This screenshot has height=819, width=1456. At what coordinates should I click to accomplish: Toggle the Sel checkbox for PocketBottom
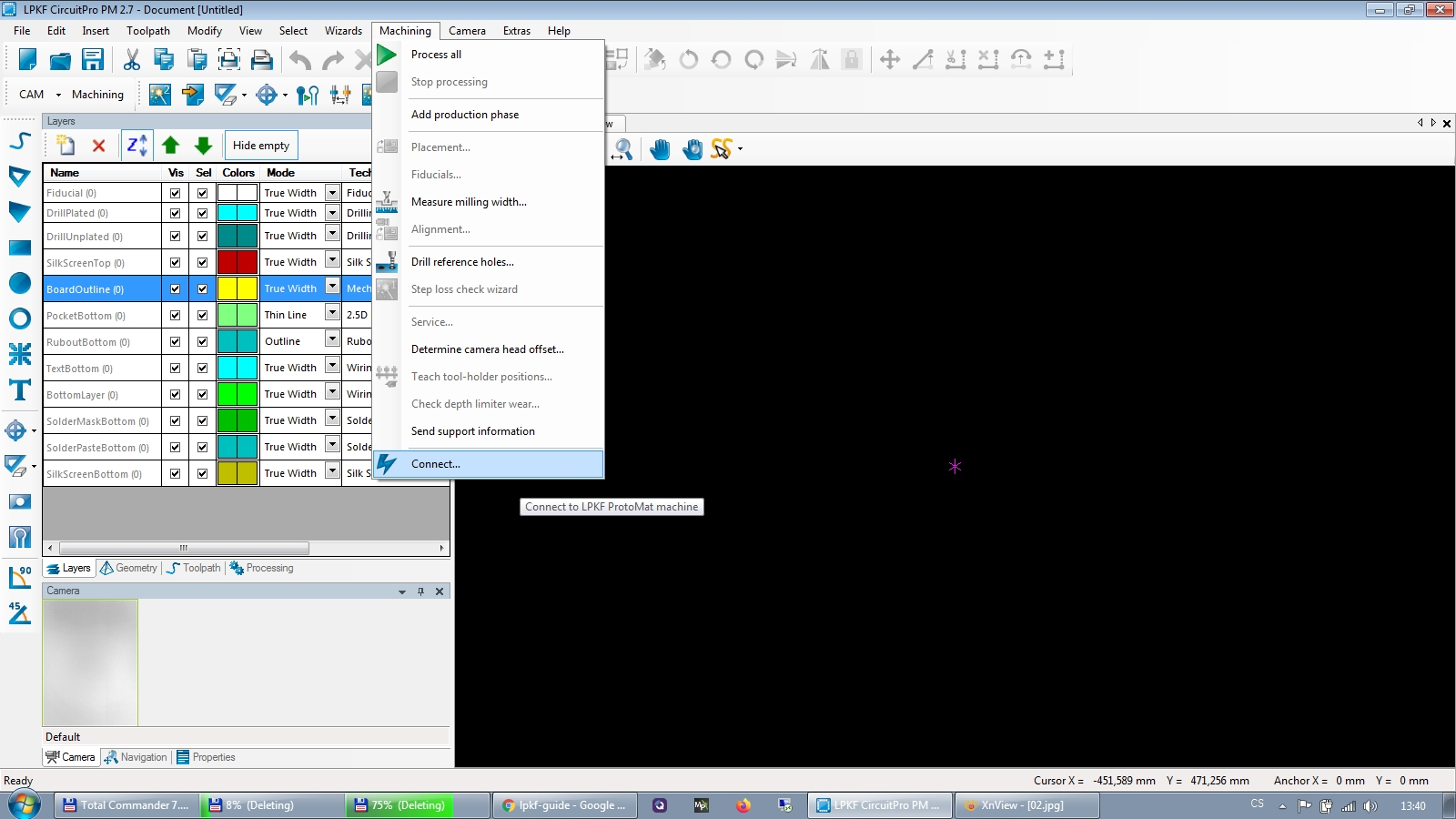(202, 315)
